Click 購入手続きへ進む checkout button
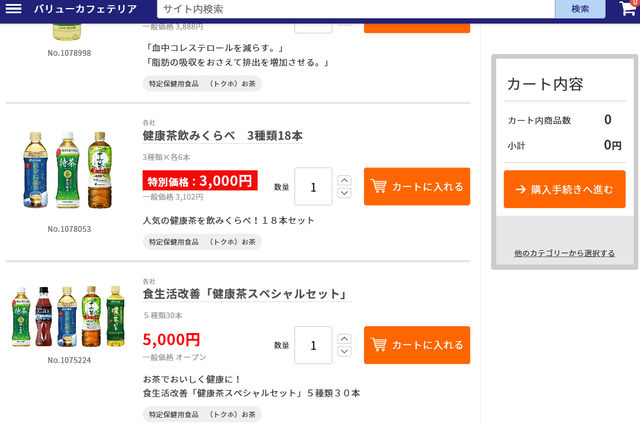 pyautogui.click(x=564, y=189)
